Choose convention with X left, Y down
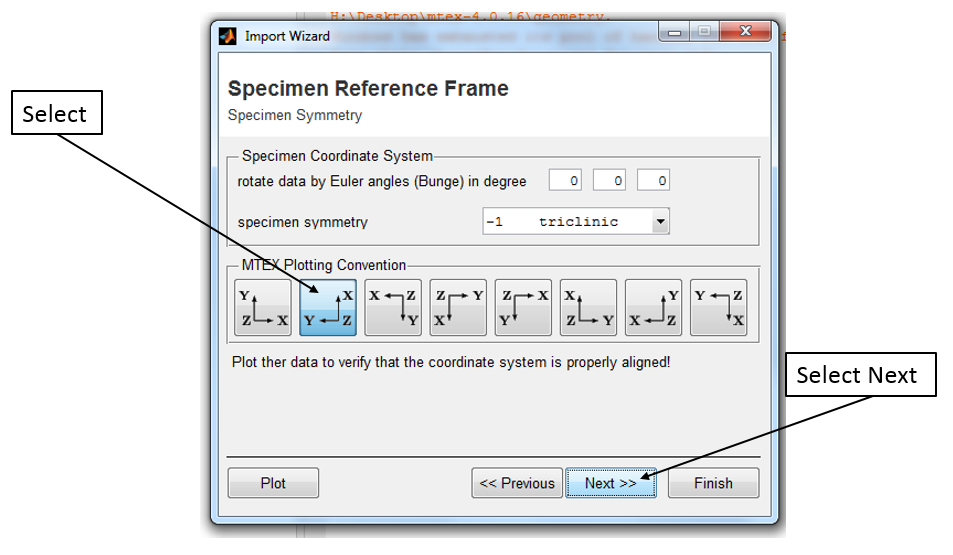 pyautogui.click(x=393, y=307)
